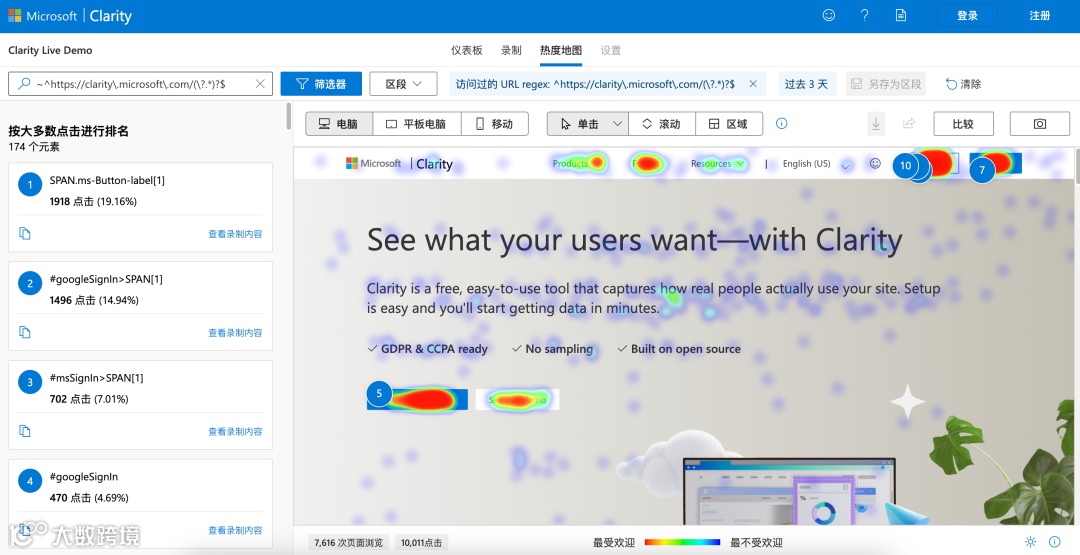Viewport: 1080px width, 555px height.
Task: Click the 7,616 次页面浏览 page views stat
Action: [x=349, y=543]
